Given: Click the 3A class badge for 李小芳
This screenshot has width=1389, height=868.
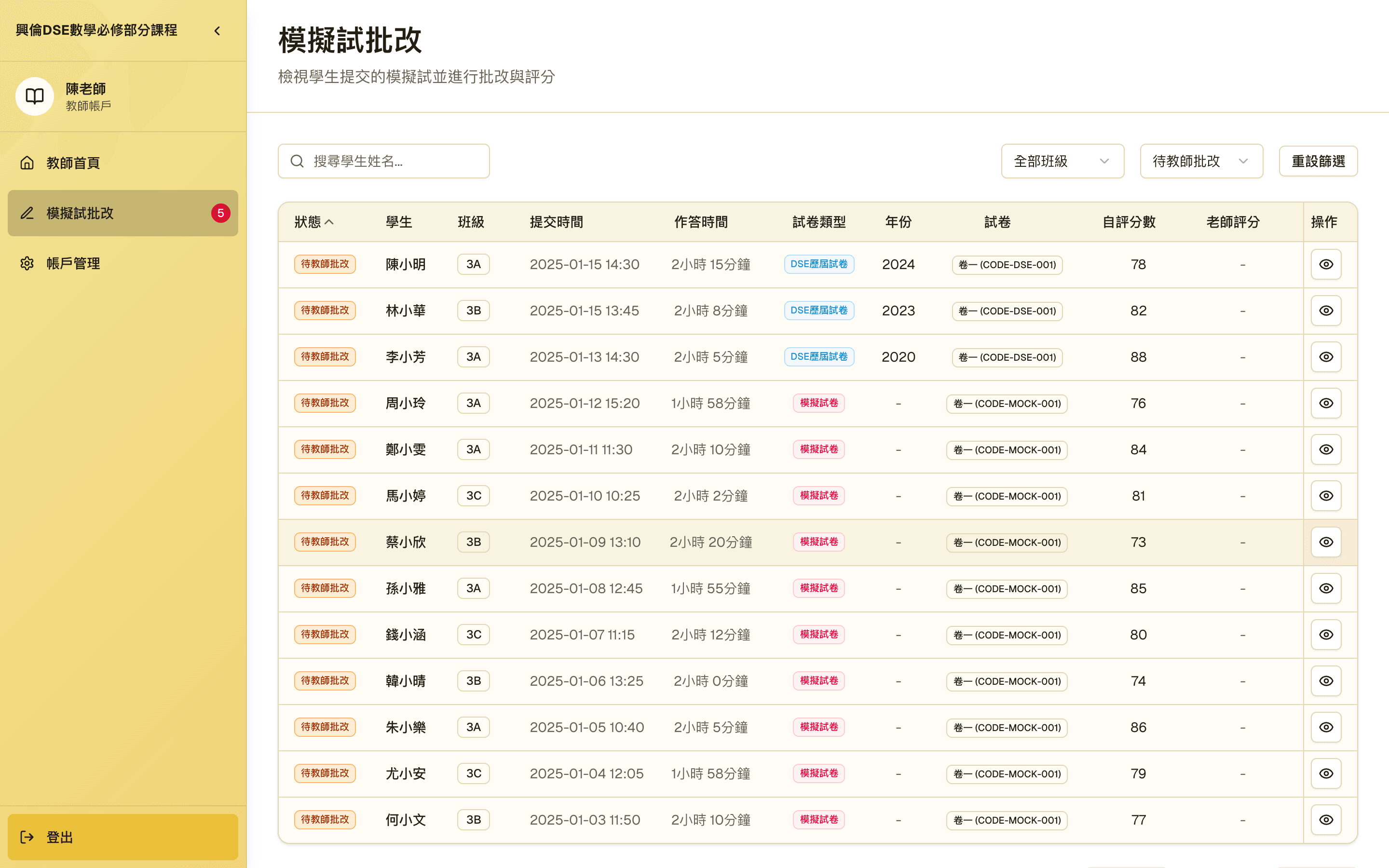Looking at the screenshot, I should click(474, 357).
